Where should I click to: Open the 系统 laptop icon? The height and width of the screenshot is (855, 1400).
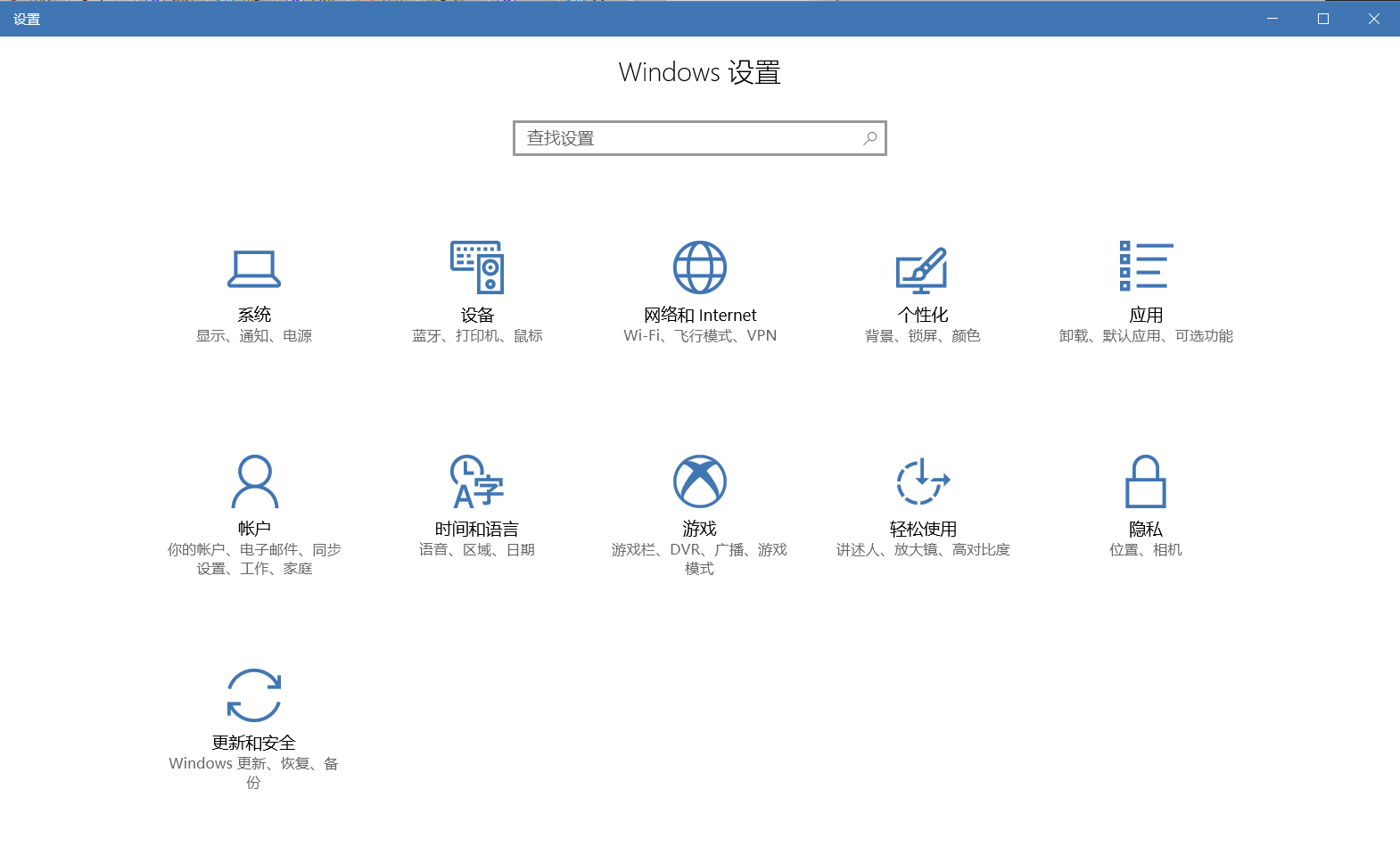point(254,267)
